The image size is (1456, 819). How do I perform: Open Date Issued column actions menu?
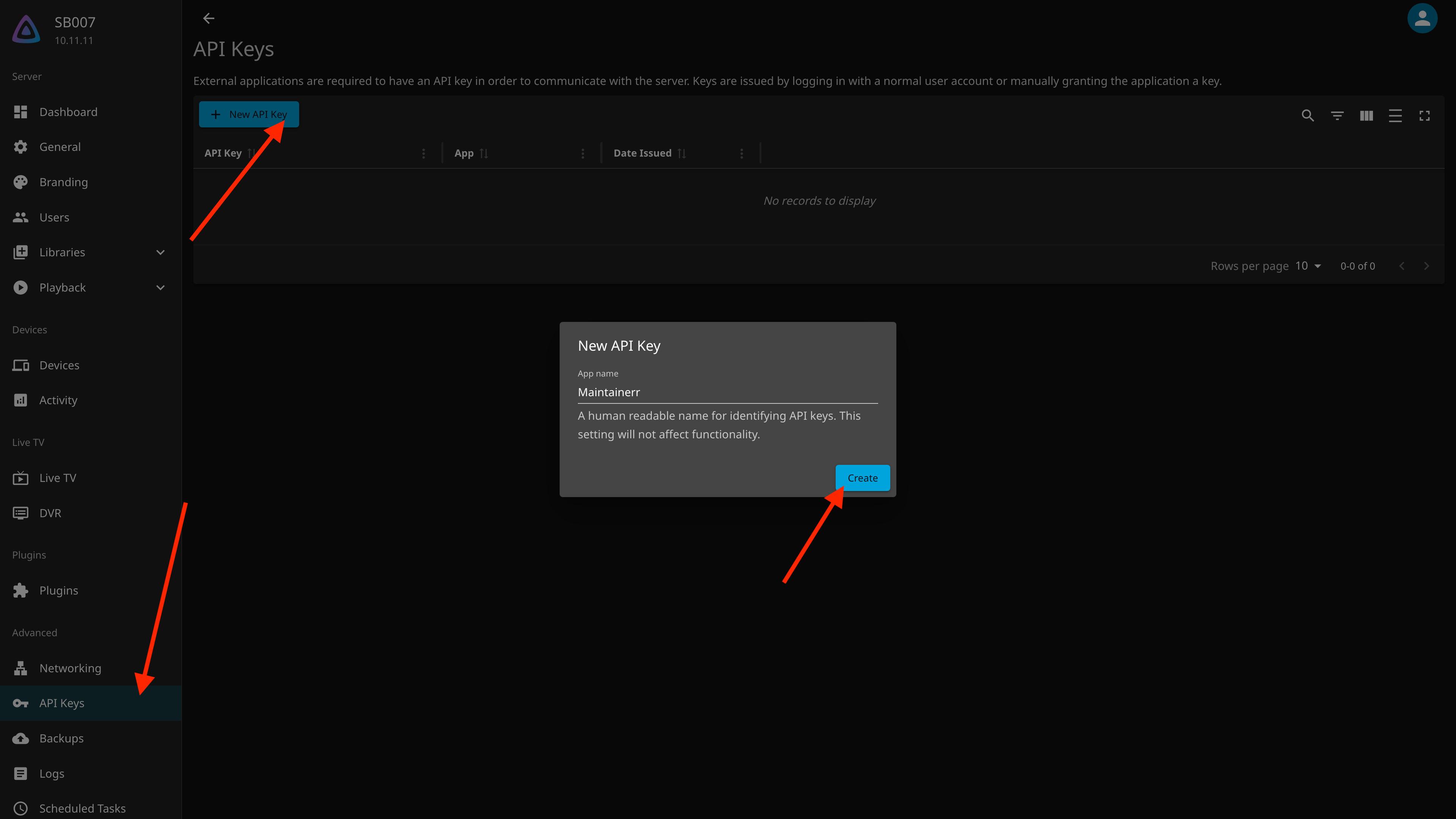pos(742,153)
